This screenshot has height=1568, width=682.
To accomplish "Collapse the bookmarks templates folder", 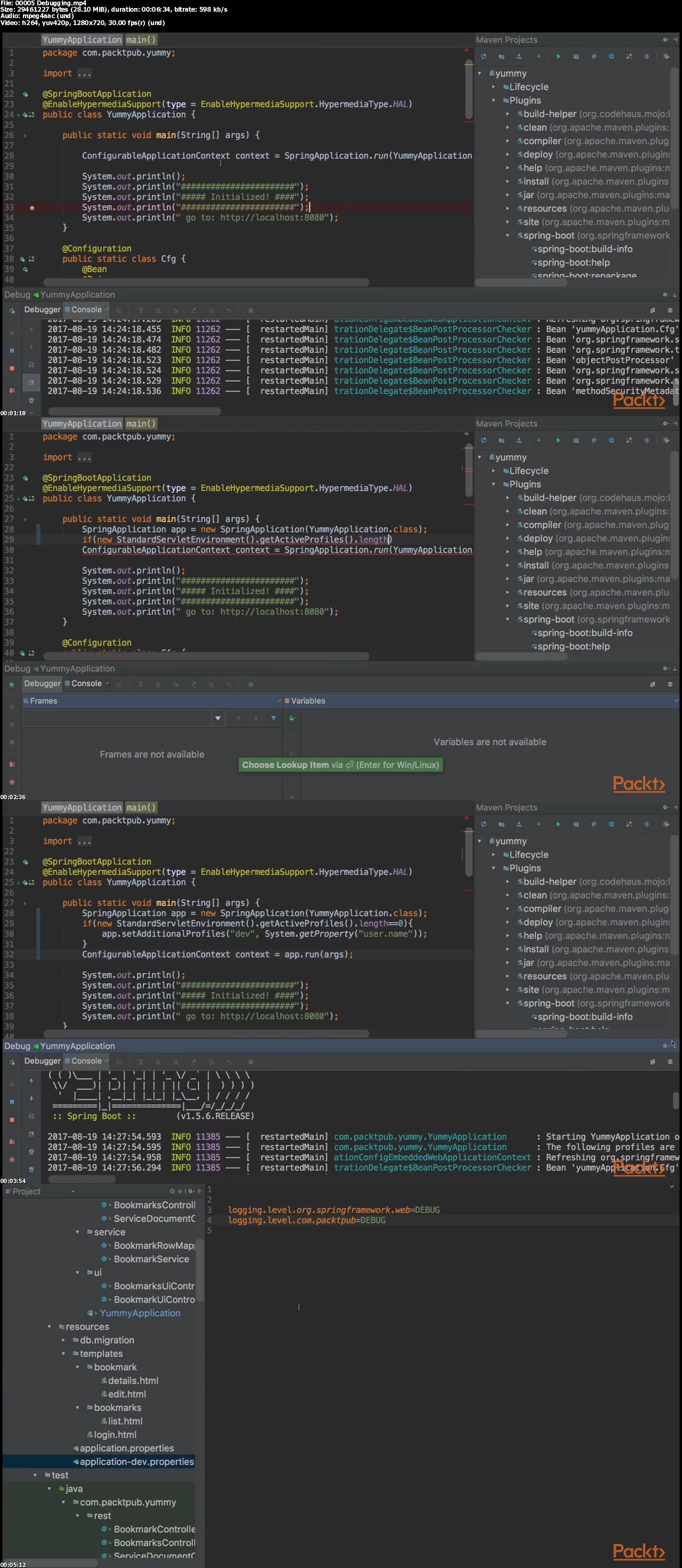I will (77, 1408).
